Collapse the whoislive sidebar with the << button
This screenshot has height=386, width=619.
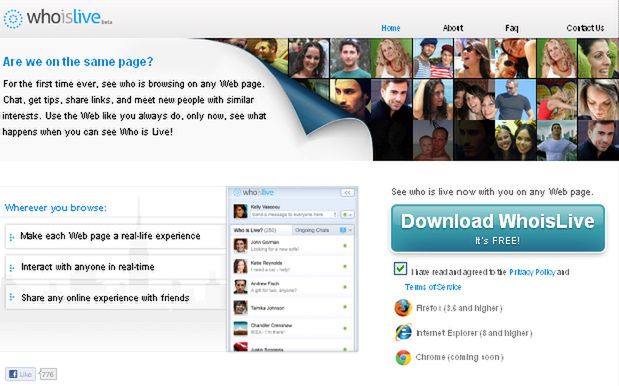click(347, 193)
